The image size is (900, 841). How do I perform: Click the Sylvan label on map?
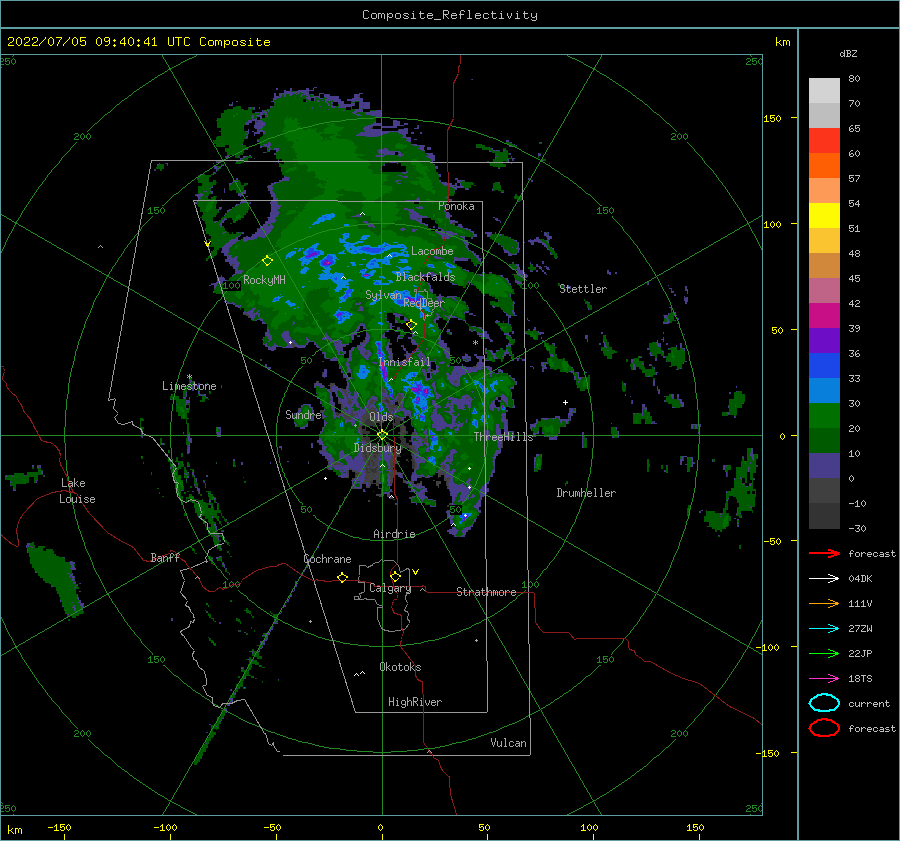click(383, 295)
